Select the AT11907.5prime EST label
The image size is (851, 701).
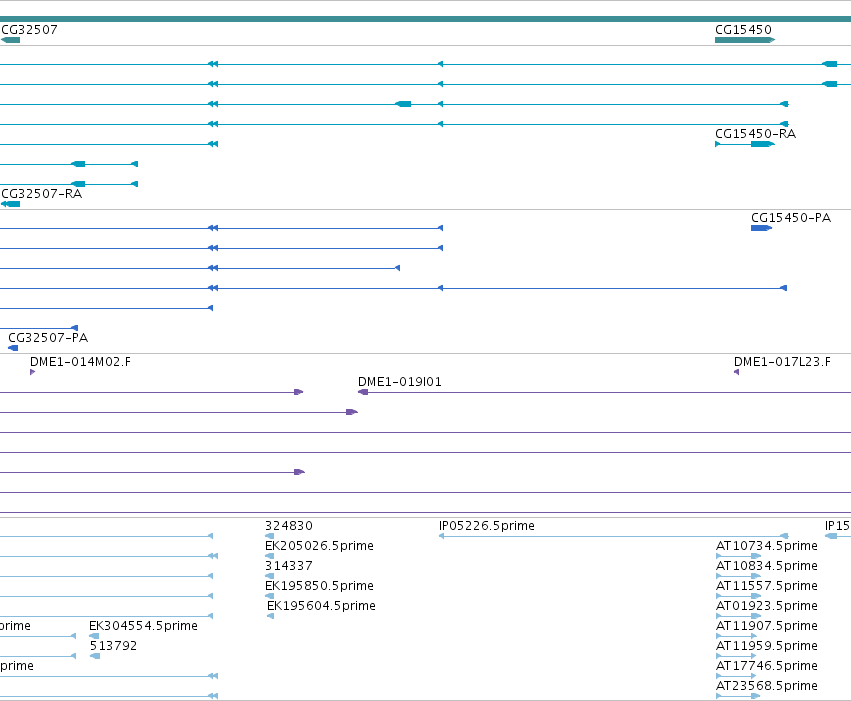point(767,626)
